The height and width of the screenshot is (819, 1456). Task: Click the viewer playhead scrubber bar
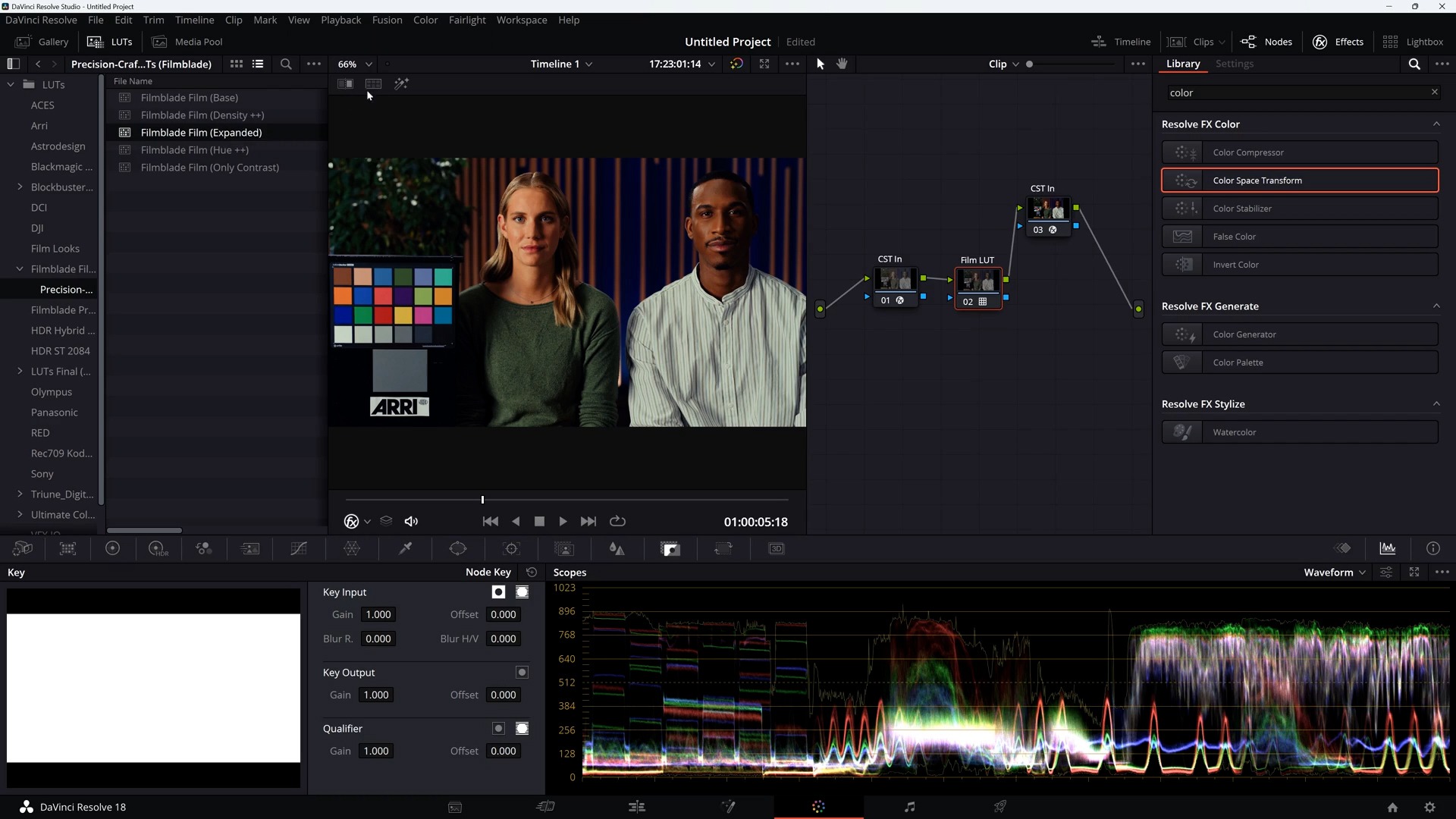pyautogui.click(x=566, y=500)
